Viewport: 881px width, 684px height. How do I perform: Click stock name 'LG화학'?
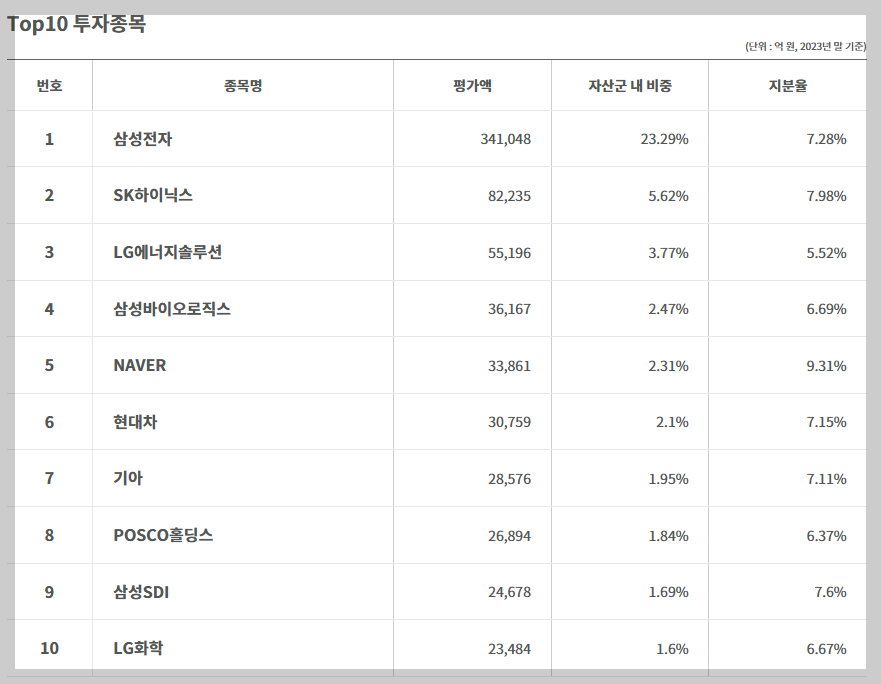(138, 648)
